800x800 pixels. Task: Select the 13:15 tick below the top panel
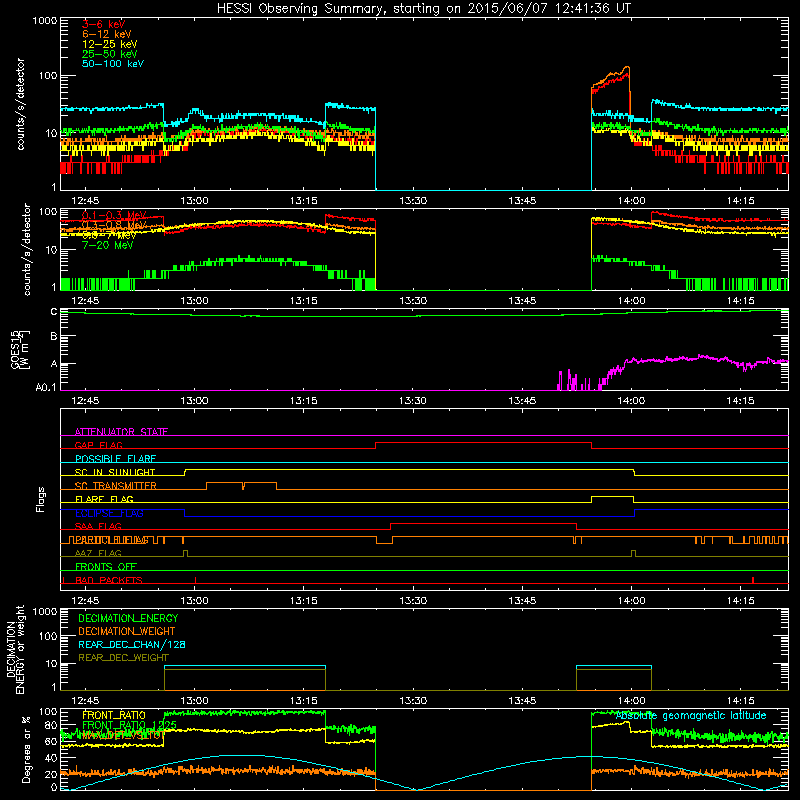point(304,201)
